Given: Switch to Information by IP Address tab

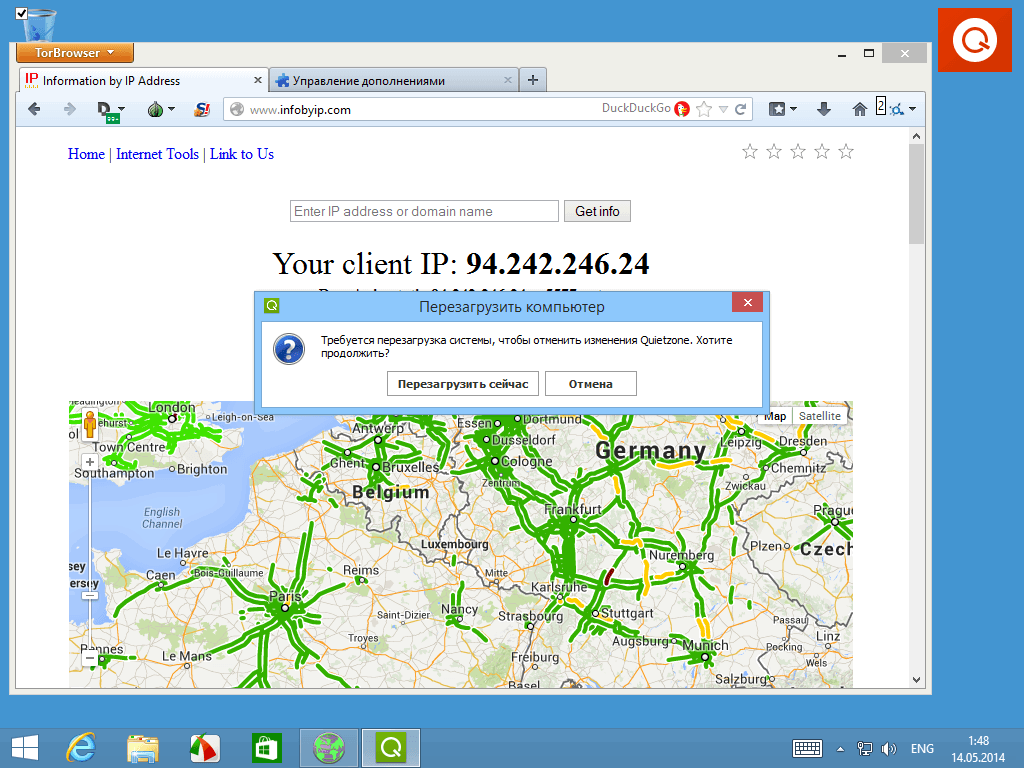Looking at the screenshot, I should point(137,80).
